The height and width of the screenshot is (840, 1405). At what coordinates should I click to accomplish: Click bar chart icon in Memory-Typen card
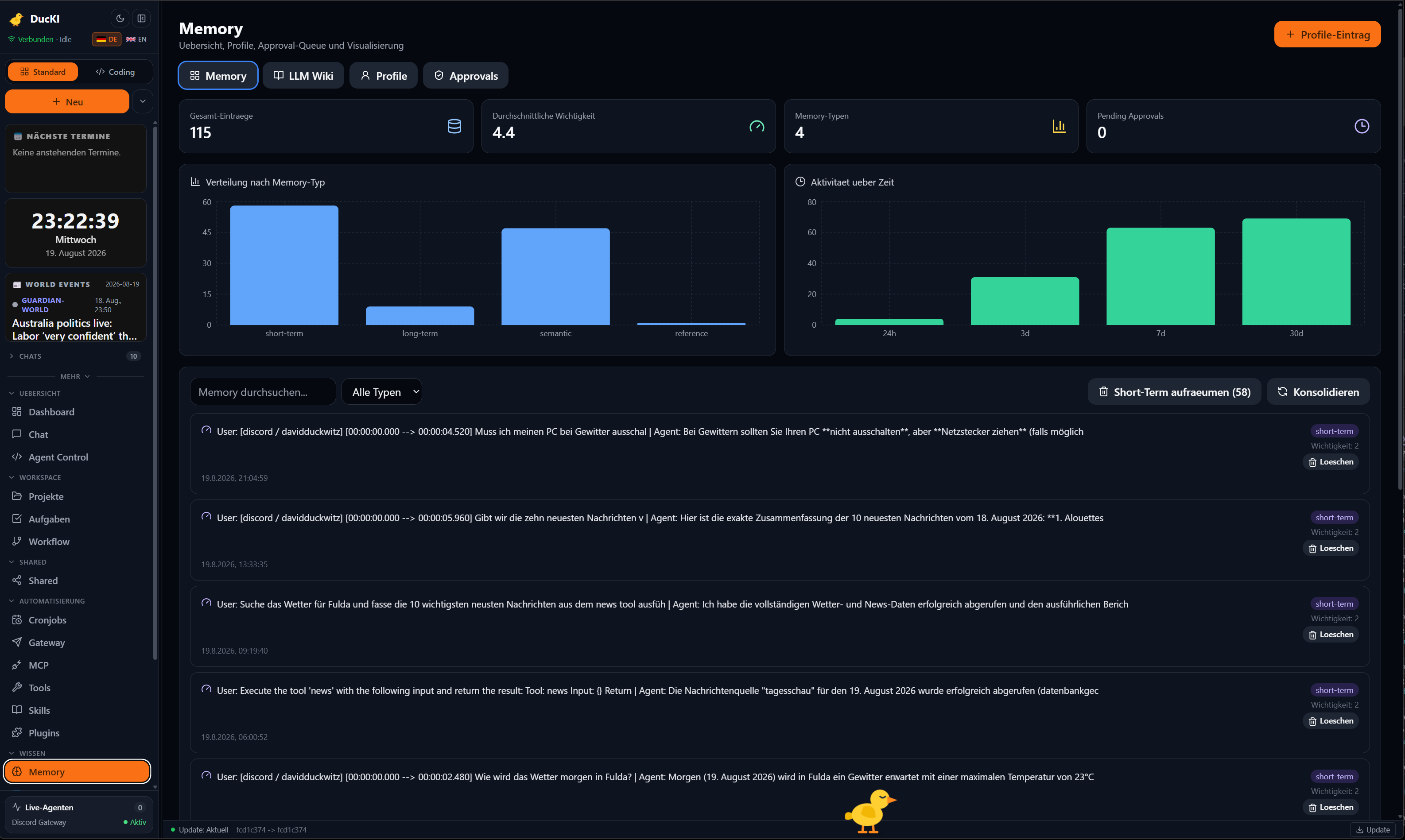pyautogui.click(x=1059, y=126)
